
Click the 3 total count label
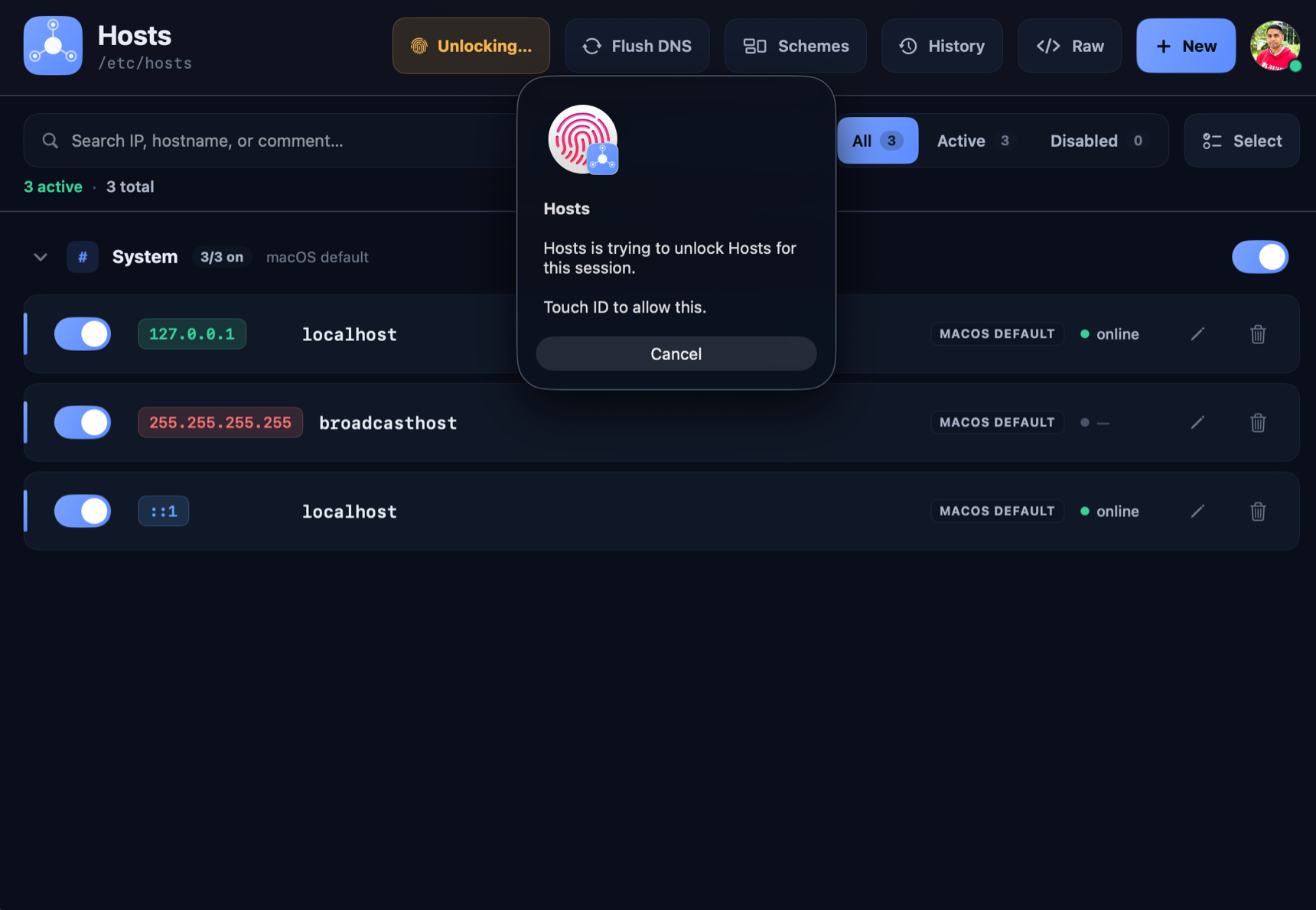(130, 187)
